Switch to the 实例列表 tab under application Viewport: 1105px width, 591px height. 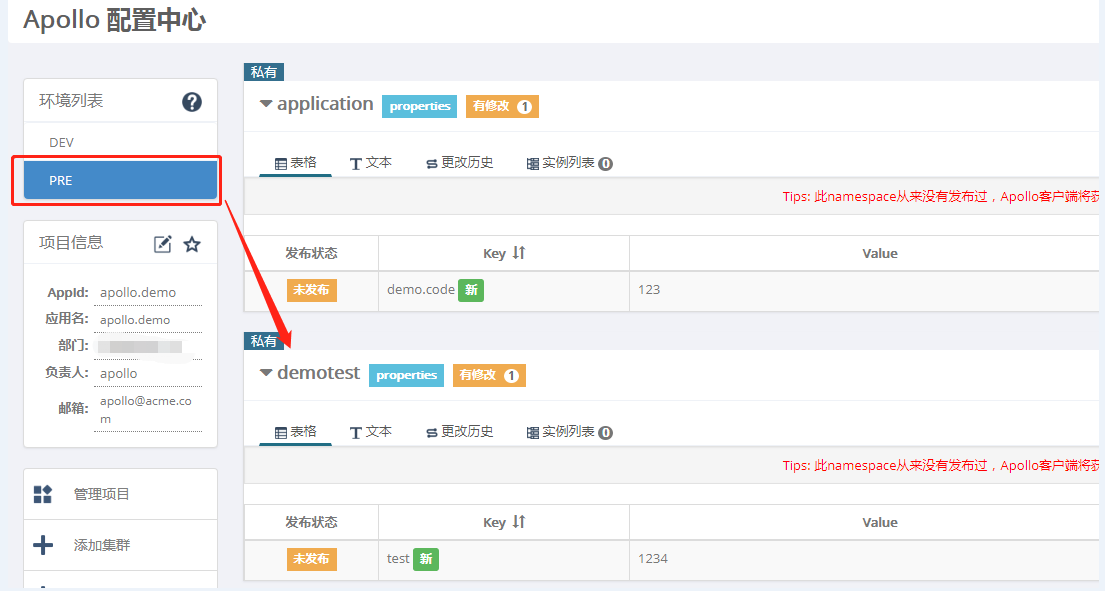pos(561,163)
